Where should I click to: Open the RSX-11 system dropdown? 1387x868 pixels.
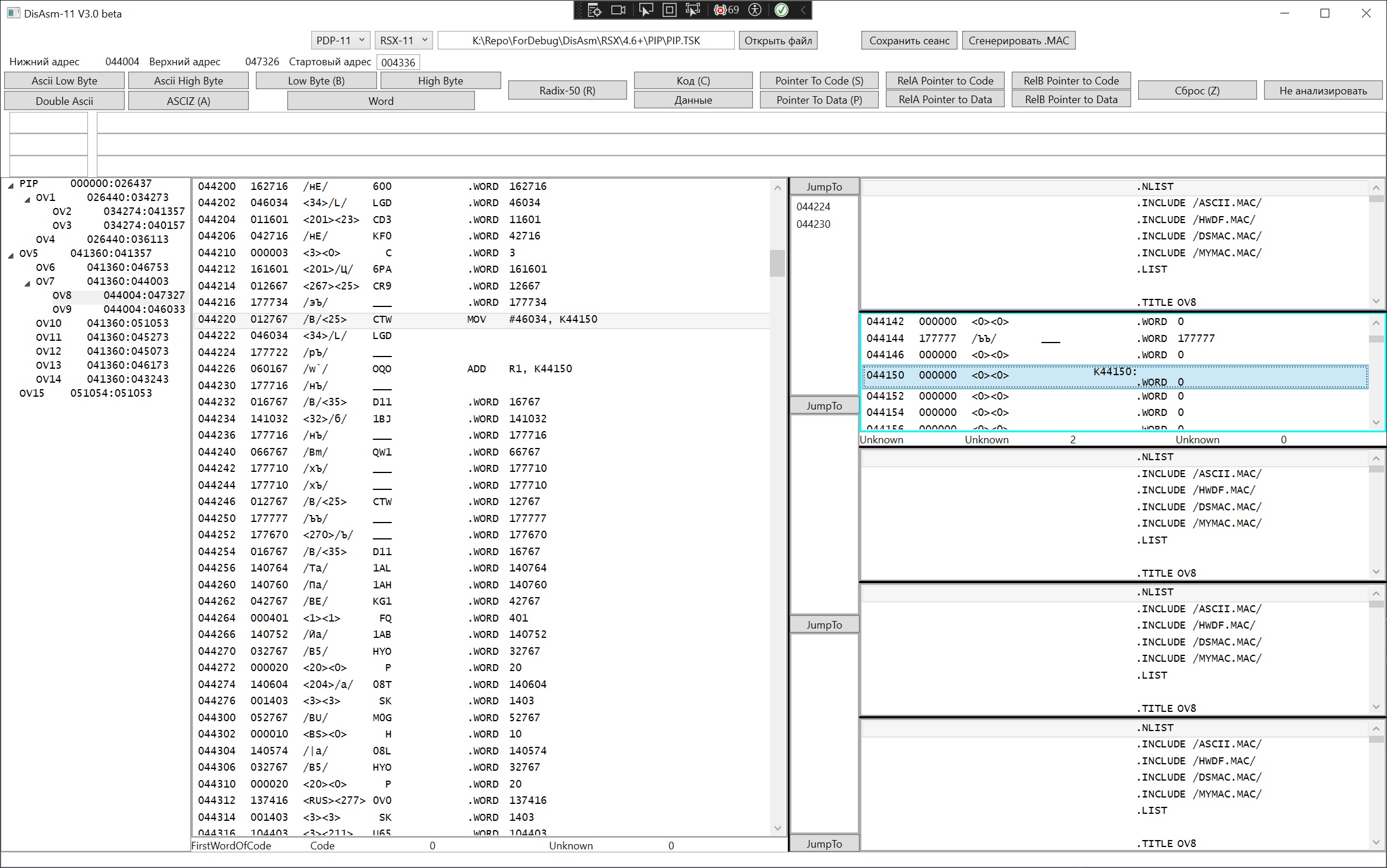(403, 40)
